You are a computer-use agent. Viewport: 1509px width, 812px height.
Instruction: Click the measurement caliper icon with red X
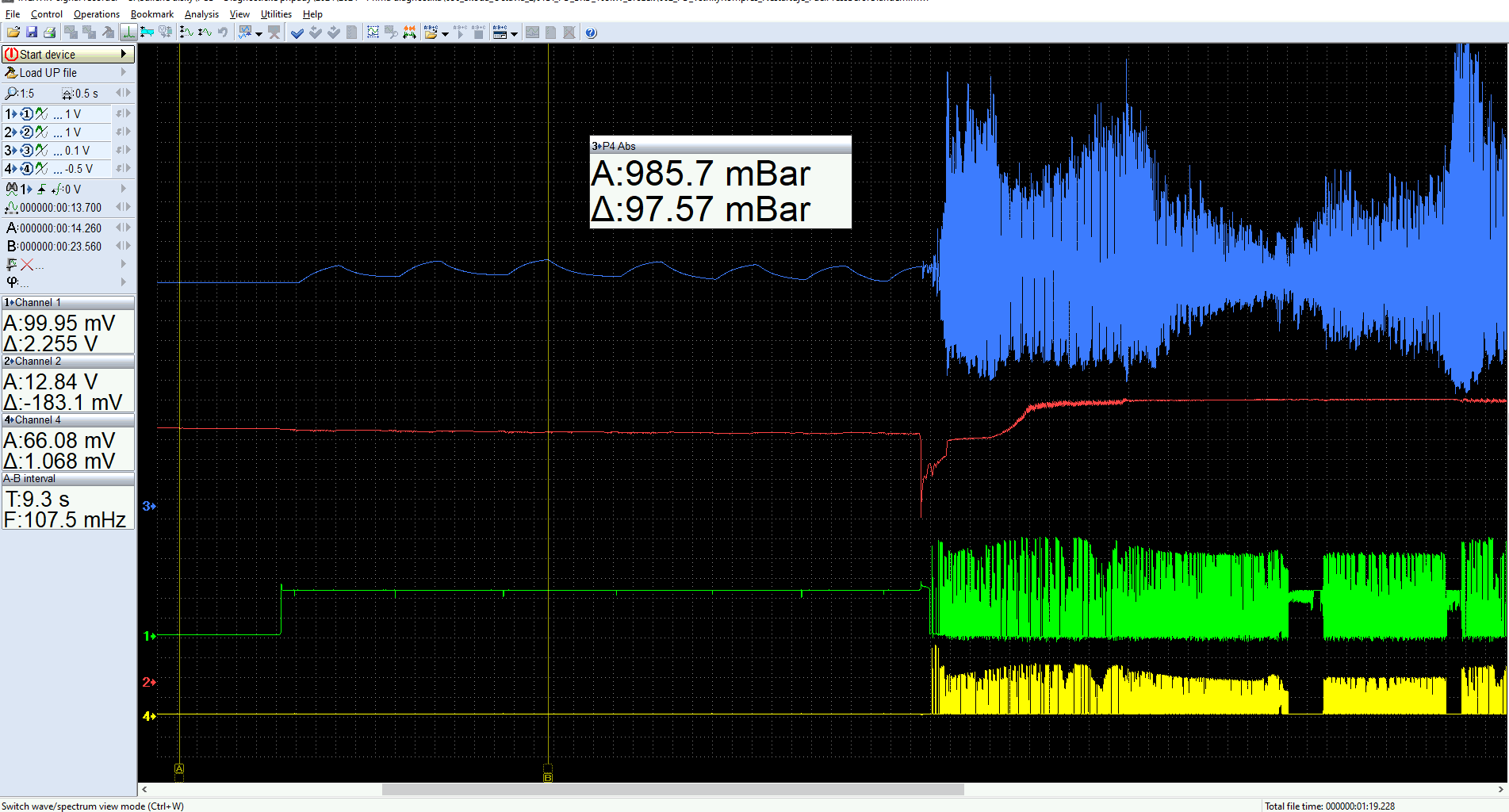coord(20,265)
